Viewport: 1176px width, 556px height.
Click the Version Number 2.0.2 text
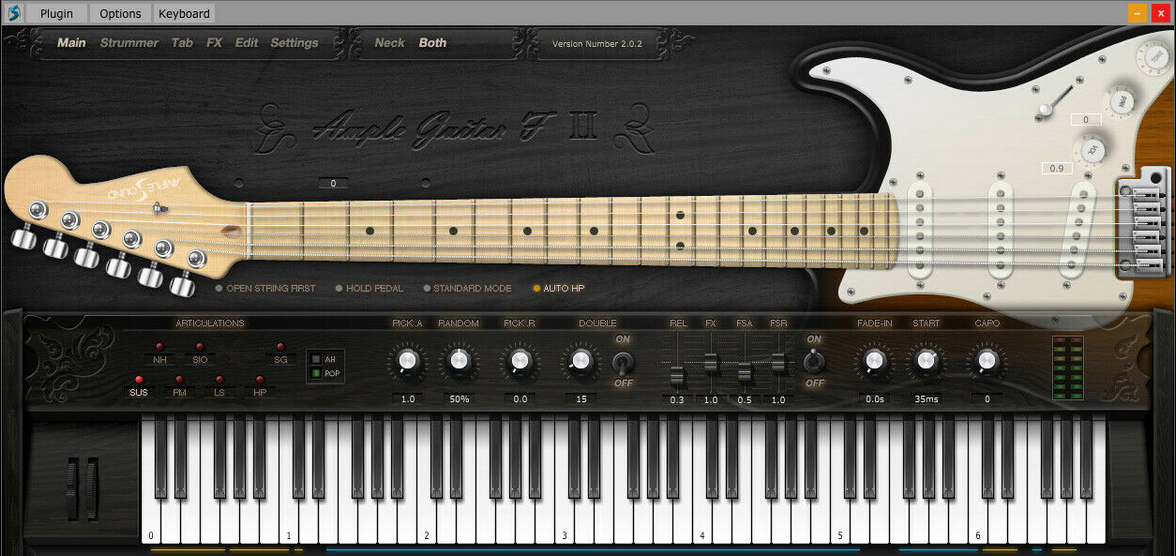pyautogui.click(x=597, y=44)
